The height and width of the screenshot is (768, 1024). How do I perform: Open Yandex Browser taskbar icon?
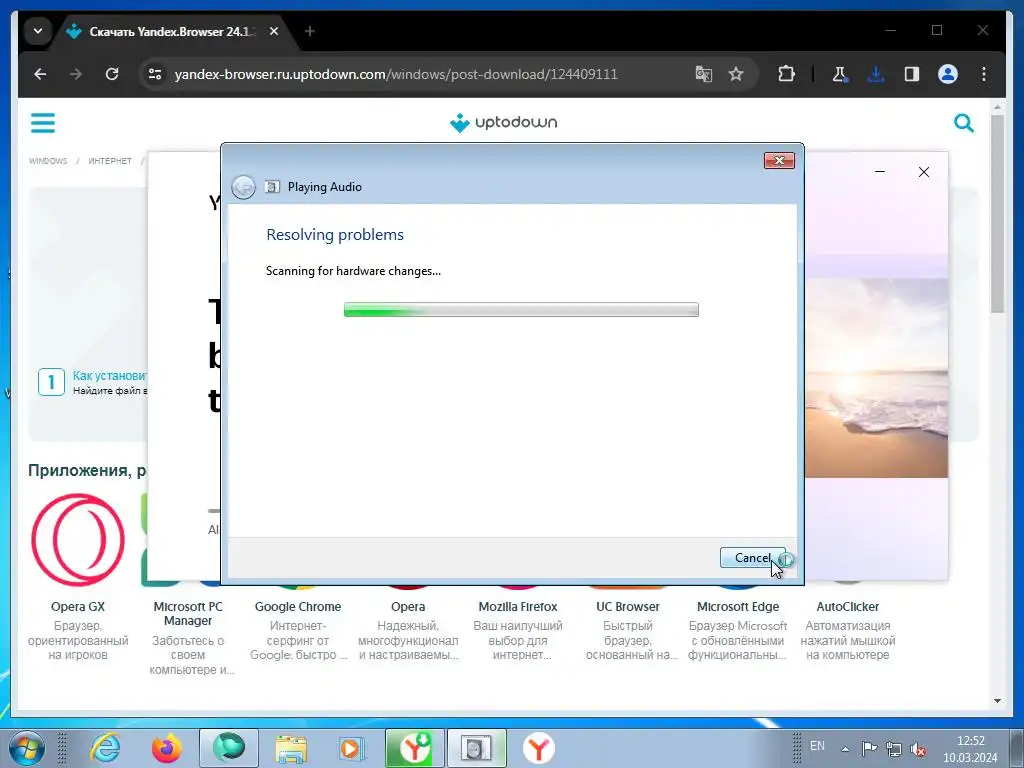(539, 748)
